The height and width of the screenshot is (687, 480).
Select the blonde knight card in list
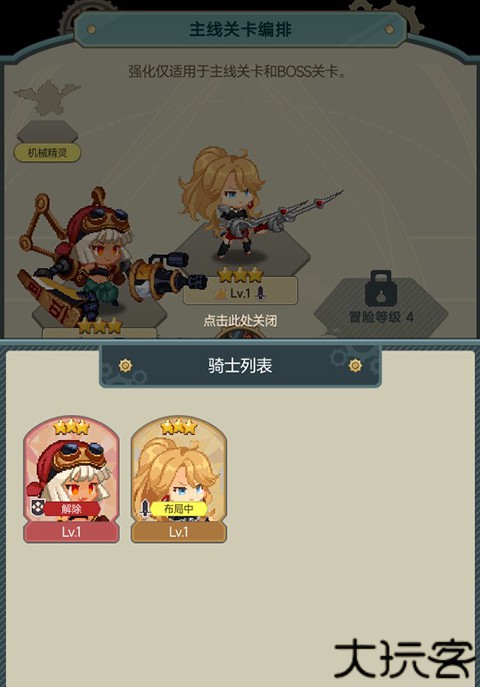point(179,480)
